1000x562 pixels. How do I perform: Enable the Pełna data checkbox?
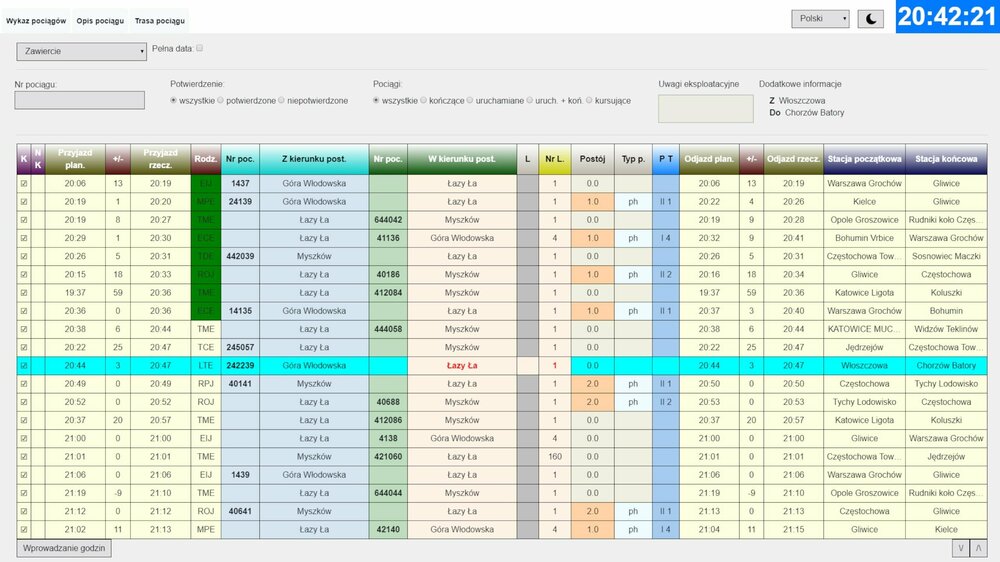200,48
